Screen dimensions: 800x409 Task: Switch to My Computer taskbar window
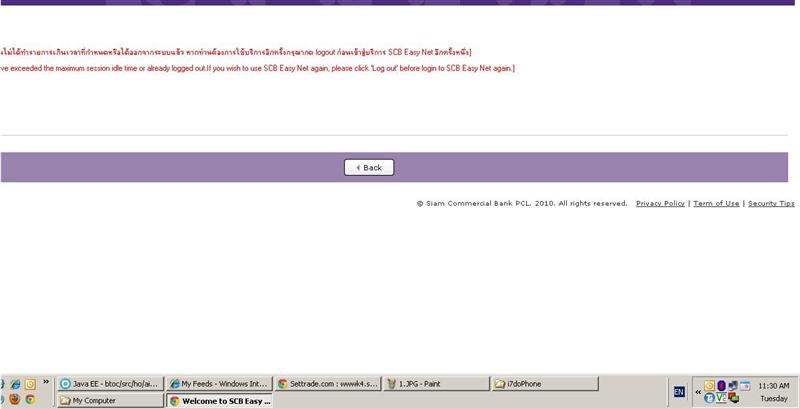point(111,401)
